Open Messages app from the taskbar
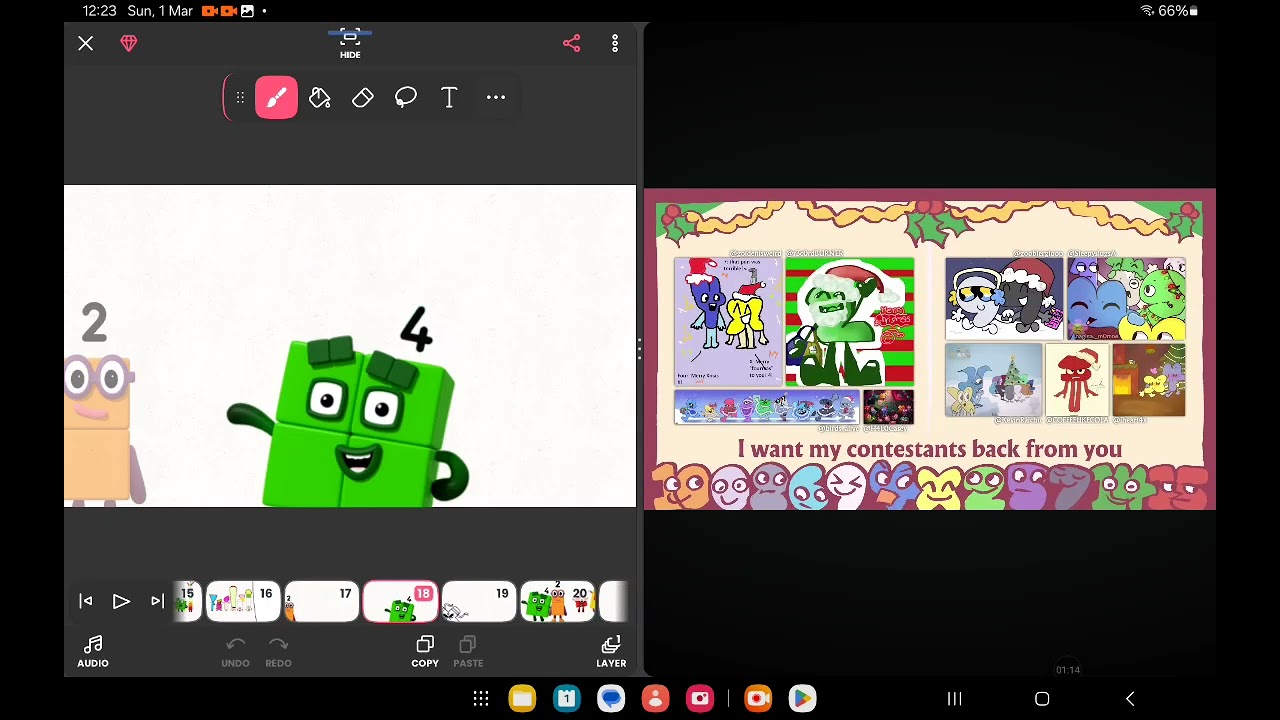This screenshot has height=720, width=1280. coord(611,699)
